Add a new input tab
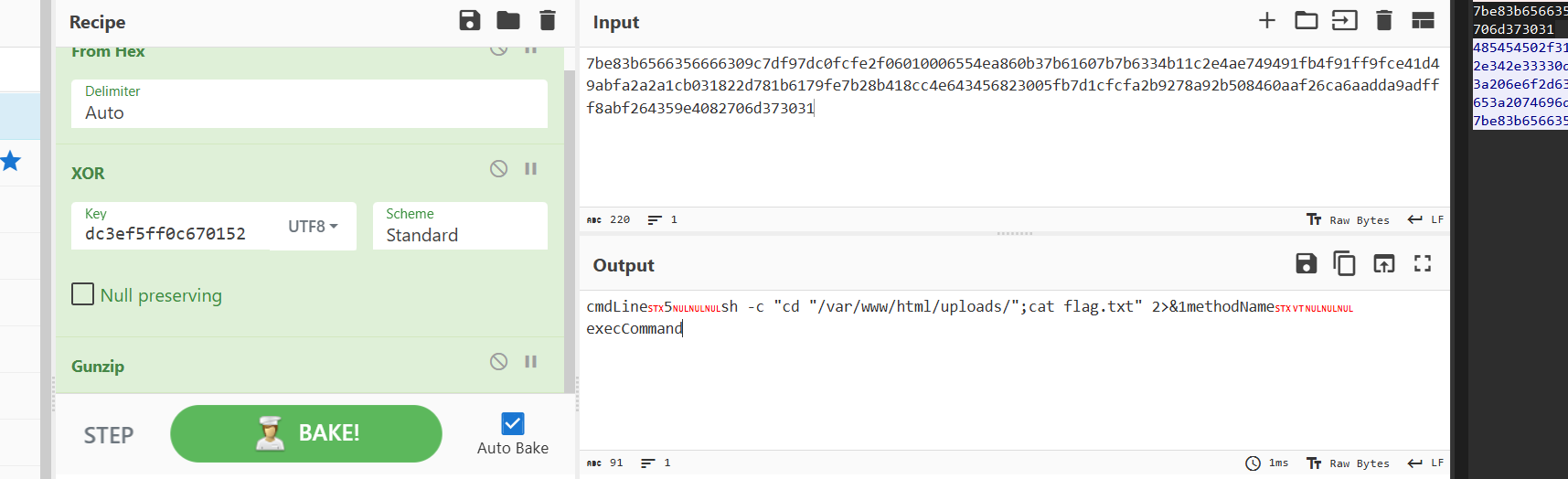 [x=1267, y=20]
